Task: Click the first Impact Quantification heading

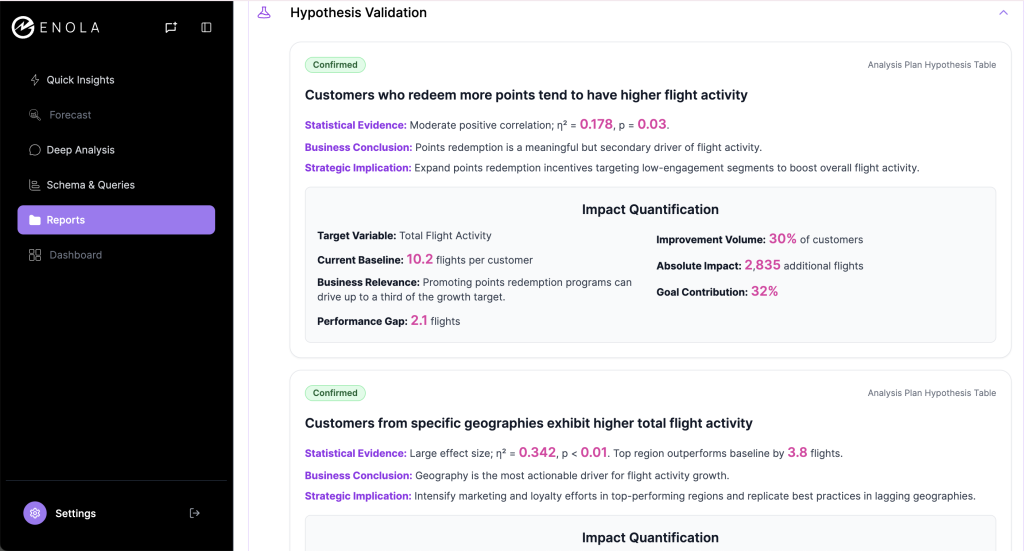Action: [650, 210]
